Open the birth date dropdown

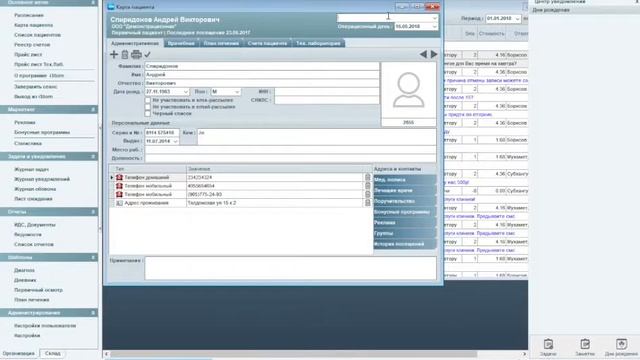(186, 92)
